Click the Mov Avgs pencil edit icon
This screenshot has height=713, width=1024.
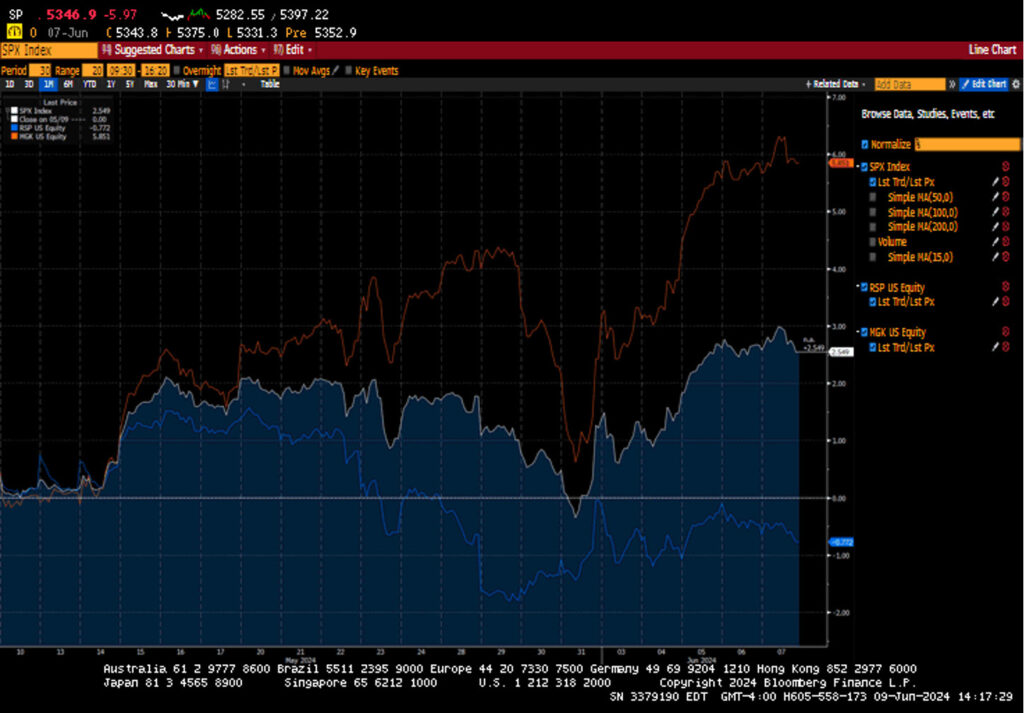click(x=336, y=71)
